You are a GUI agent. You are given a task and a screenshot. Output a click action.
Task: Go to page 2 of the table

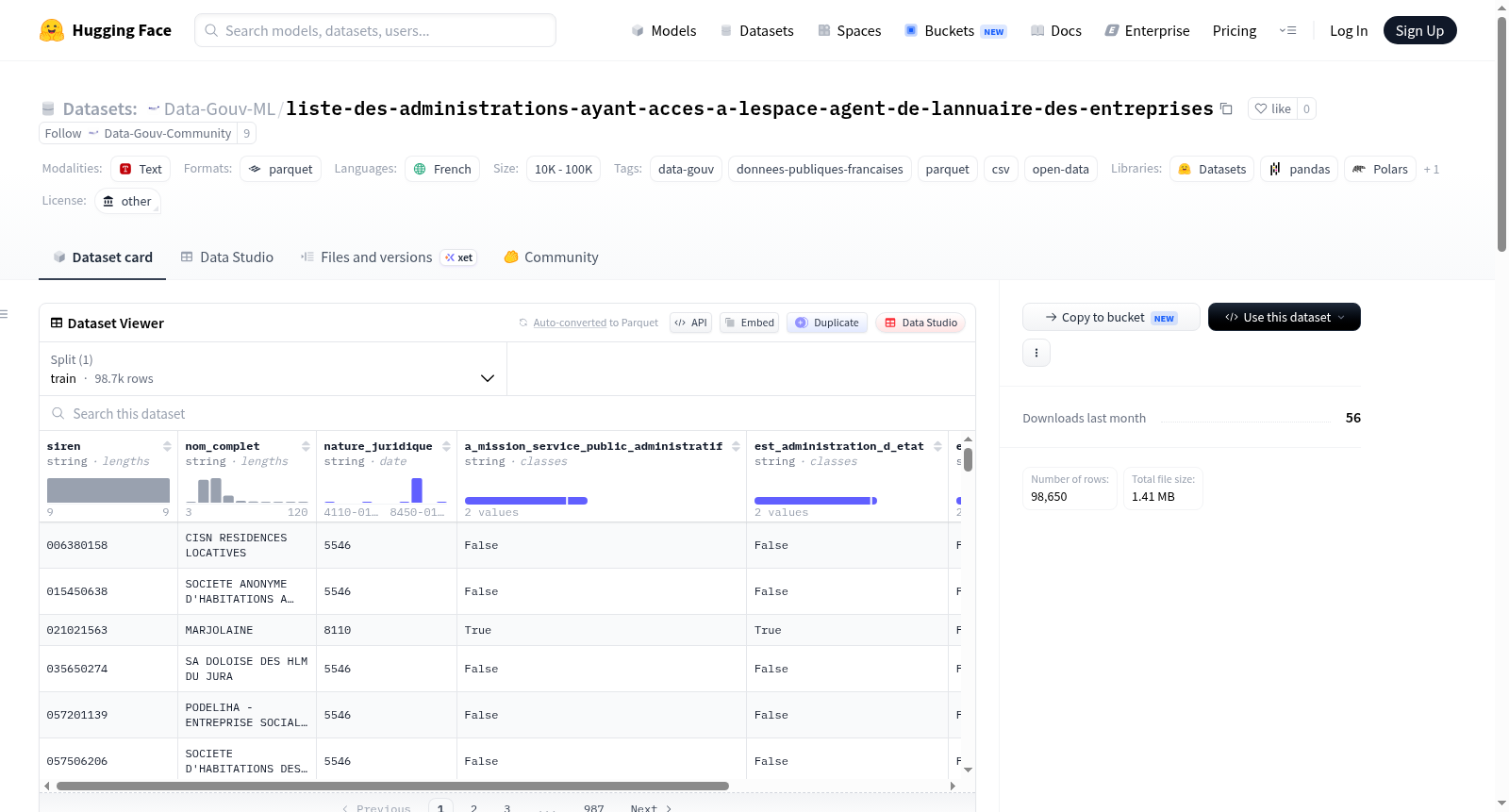[x=473, y=807]
